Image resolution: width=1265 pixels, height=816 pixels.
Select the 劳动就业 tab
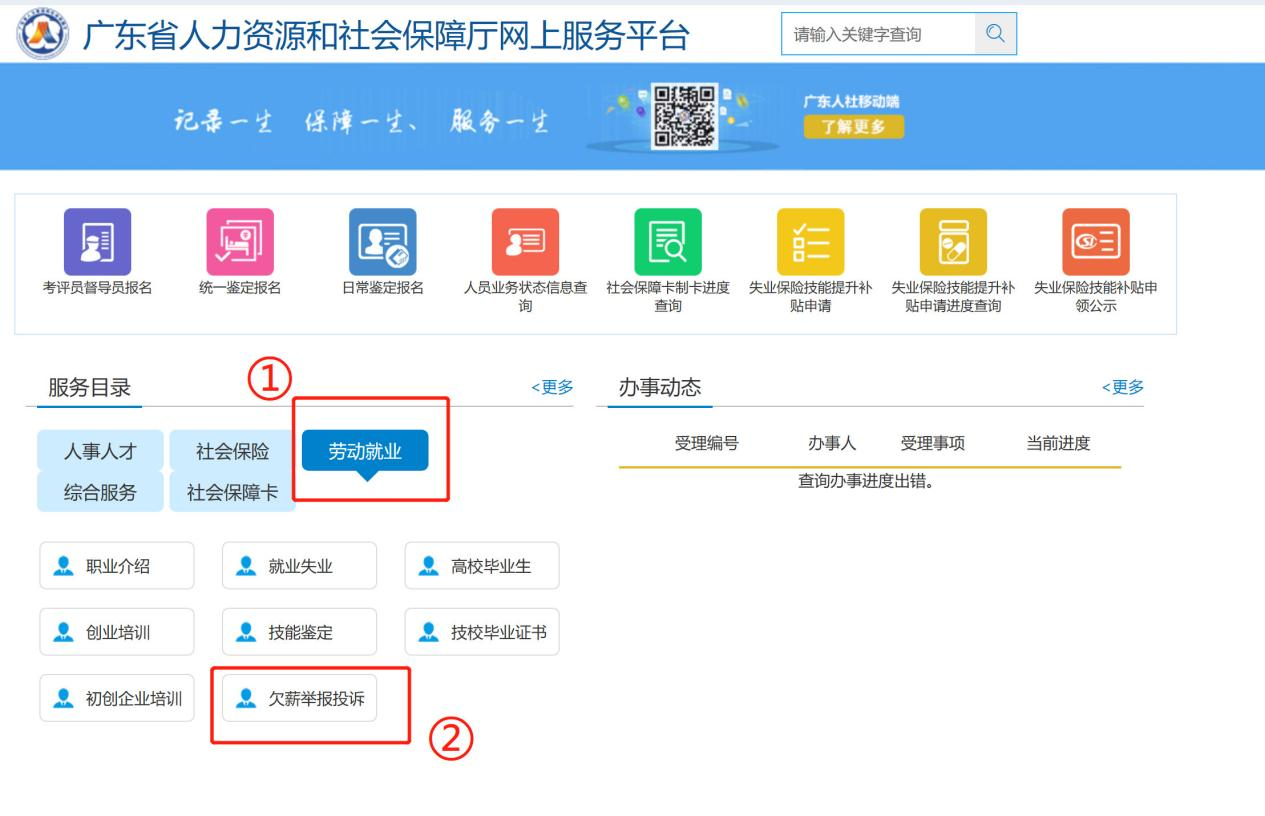tap(365, 451)
